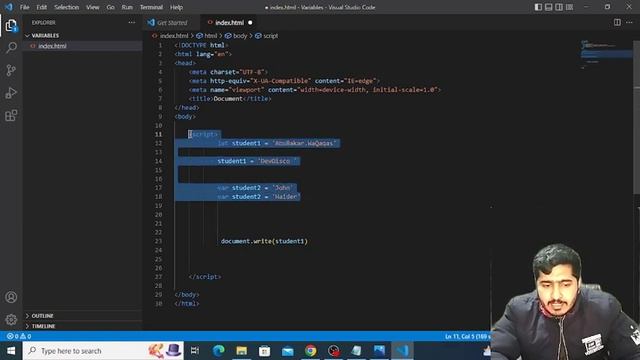Open File Explorer from taskbar

tap(242, 351)
